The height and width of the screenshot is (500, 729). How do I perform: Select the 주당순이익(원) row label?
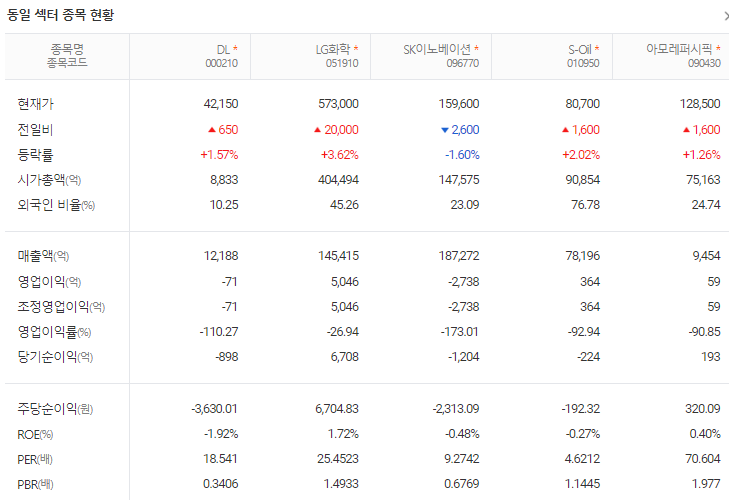pyautogui.click(x=55, y=409)
